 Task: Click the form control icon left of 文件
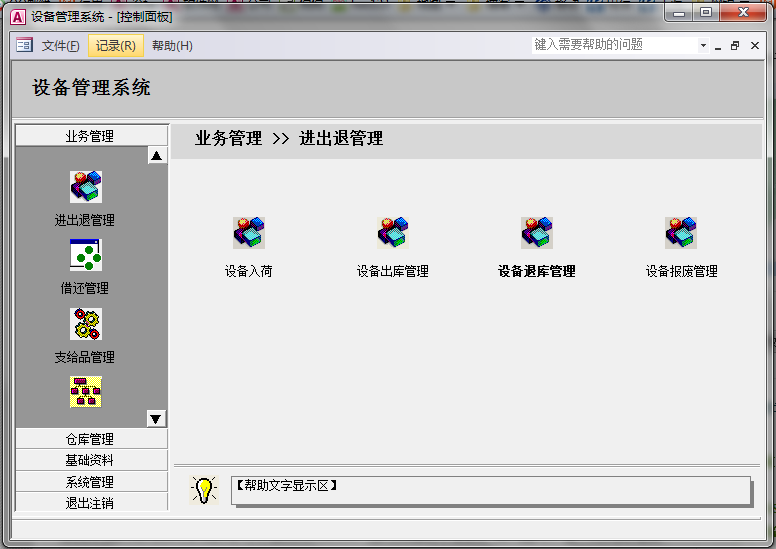(24, 46)
